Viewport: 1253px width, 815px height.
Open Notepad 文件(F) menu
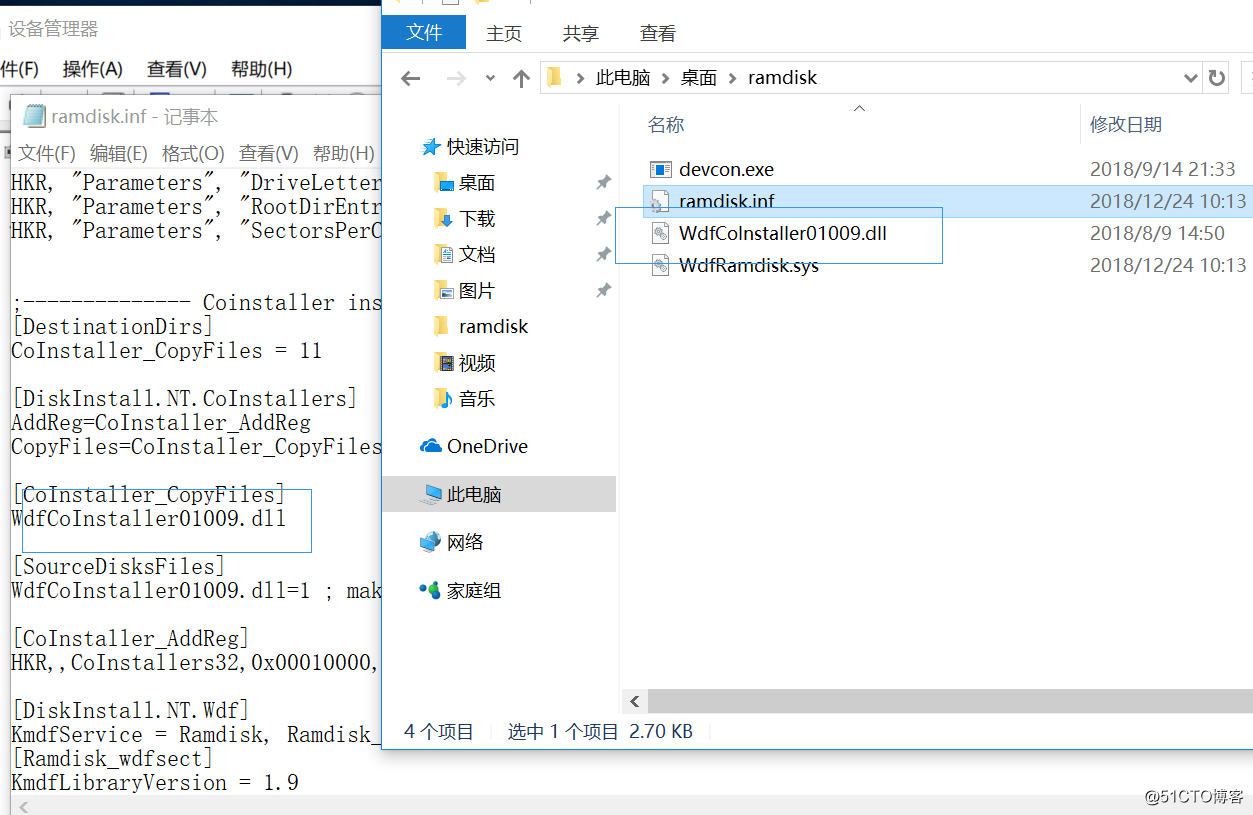46,154
